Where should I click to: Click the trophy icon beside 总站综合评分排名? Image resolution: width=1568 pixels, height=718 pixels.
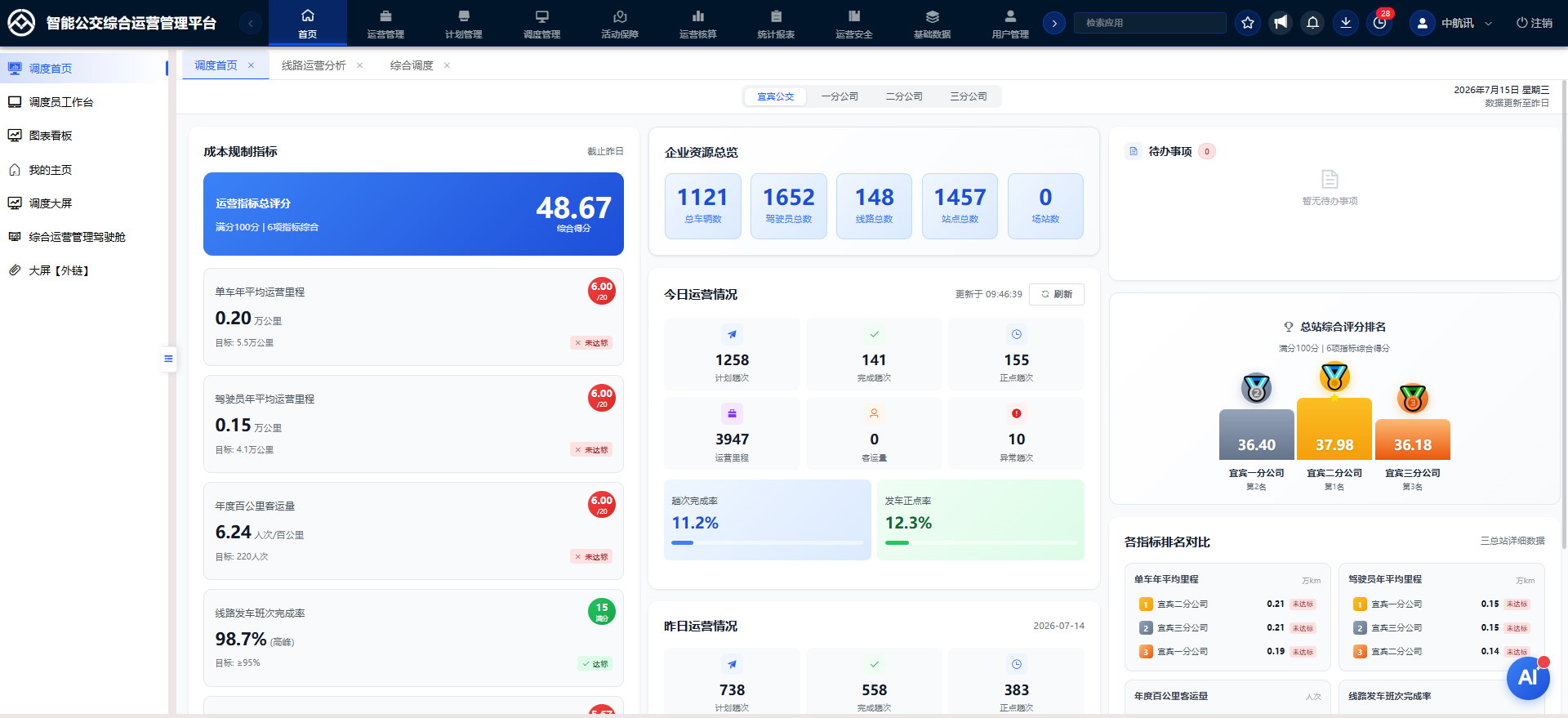[1289, 327]
